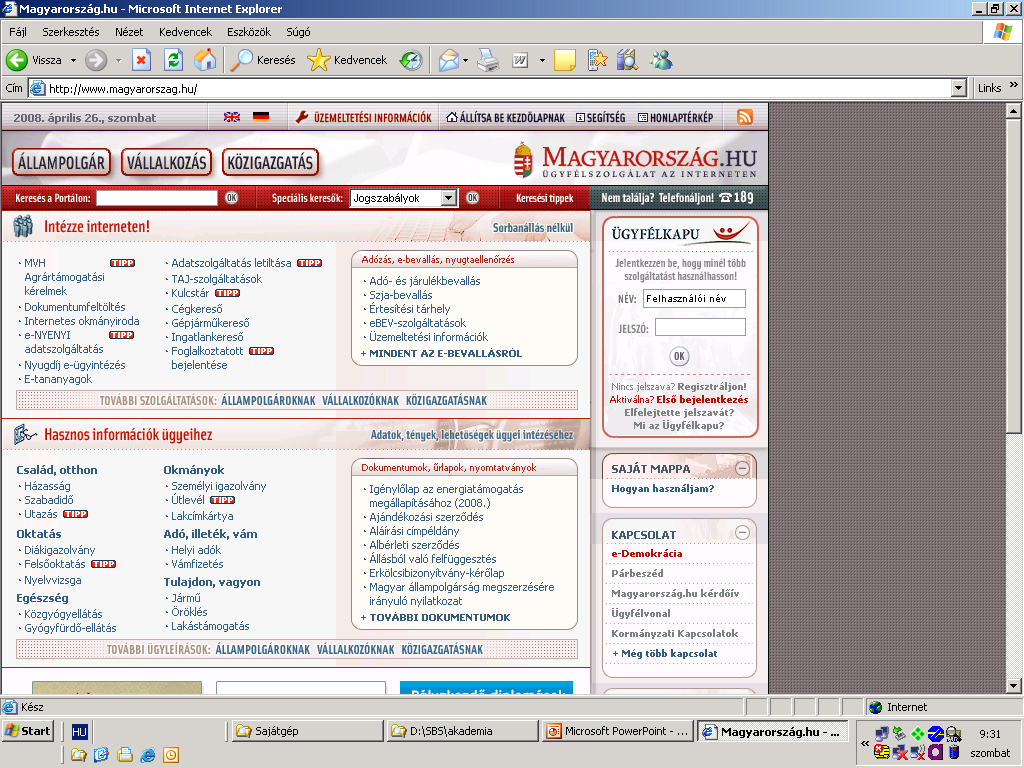Click into the Keresés a Portálon search field
The height and width of the screenshot is (768, 1024).
tap(157, 198)
